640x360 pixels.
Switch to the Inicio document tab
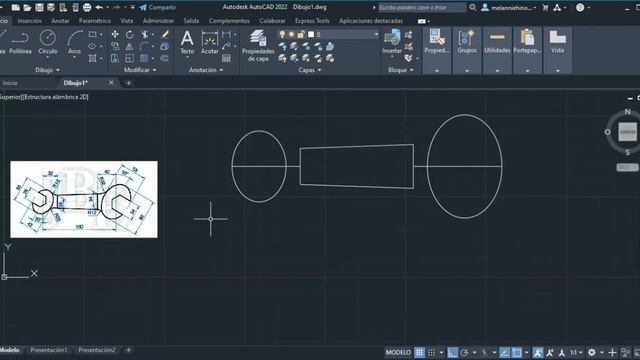(10, 83)
